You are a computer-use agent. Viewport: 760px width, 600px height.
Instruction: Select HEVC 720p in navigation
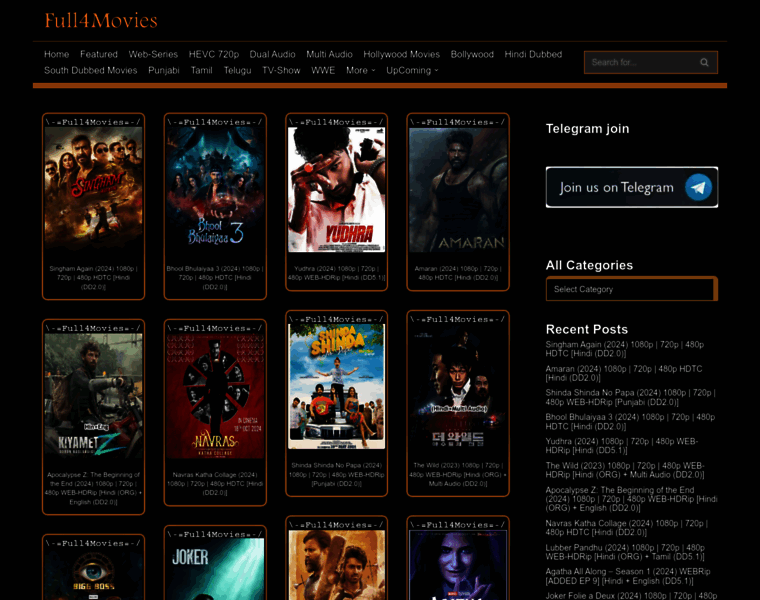[214, 54]
